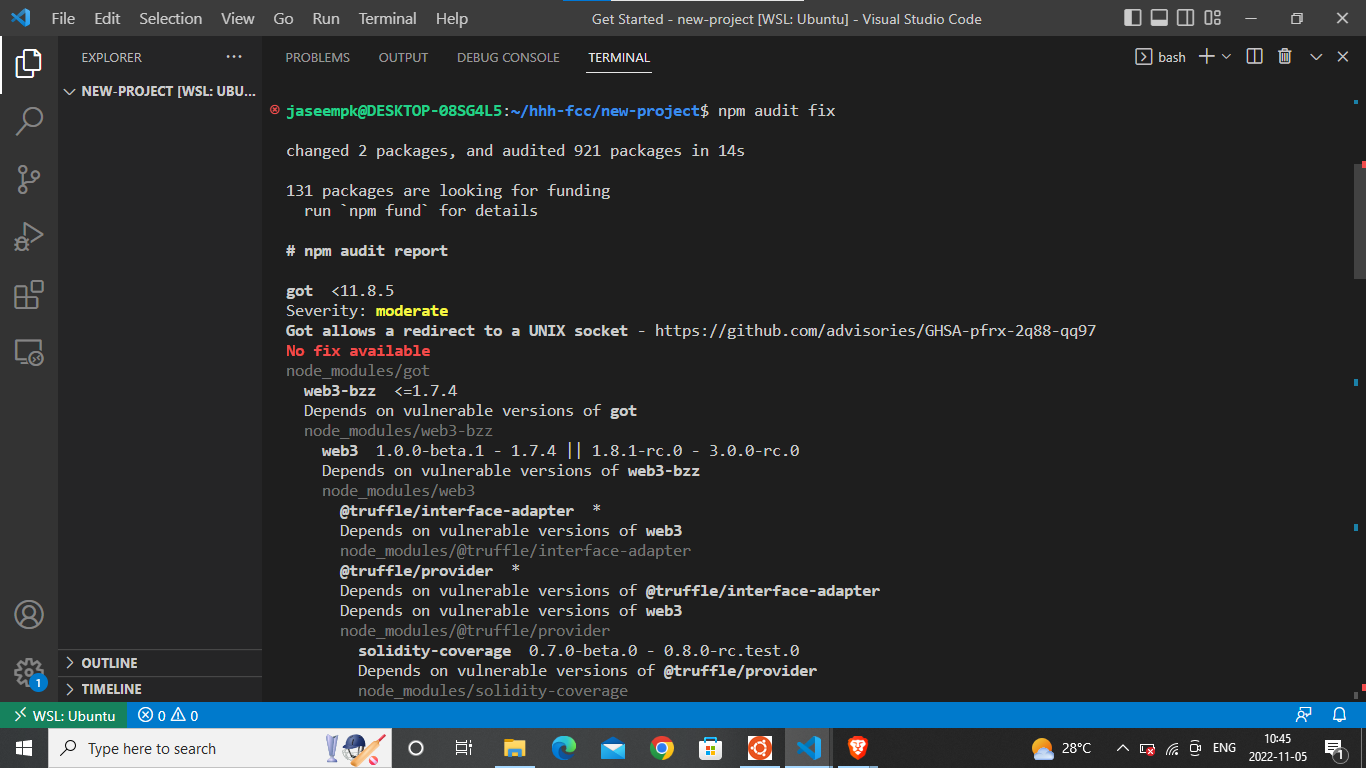1366x768 pixels.
Task: Open the Remote Explorer view
Action: (29, 353)
